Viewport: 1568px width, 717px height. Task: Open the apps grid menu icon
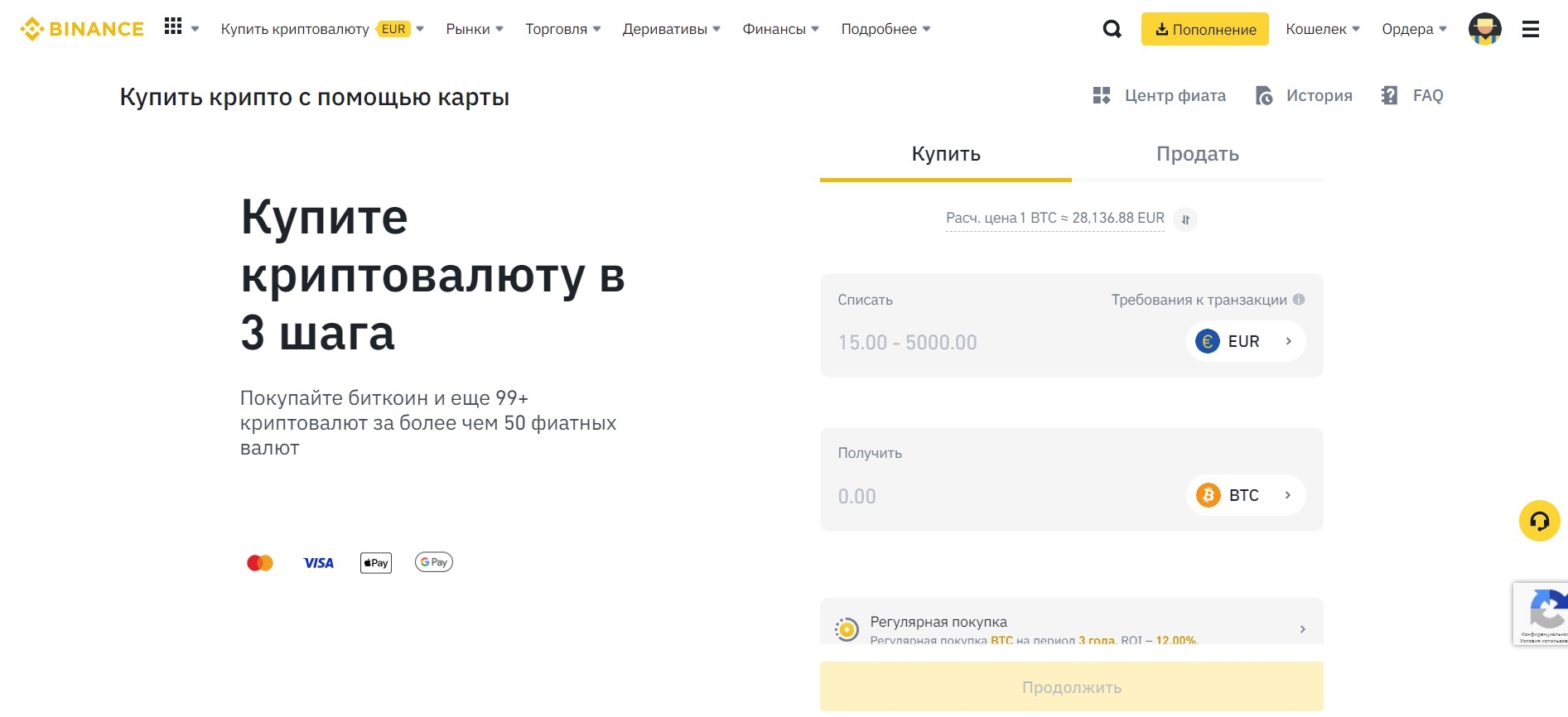click(173, 26)
